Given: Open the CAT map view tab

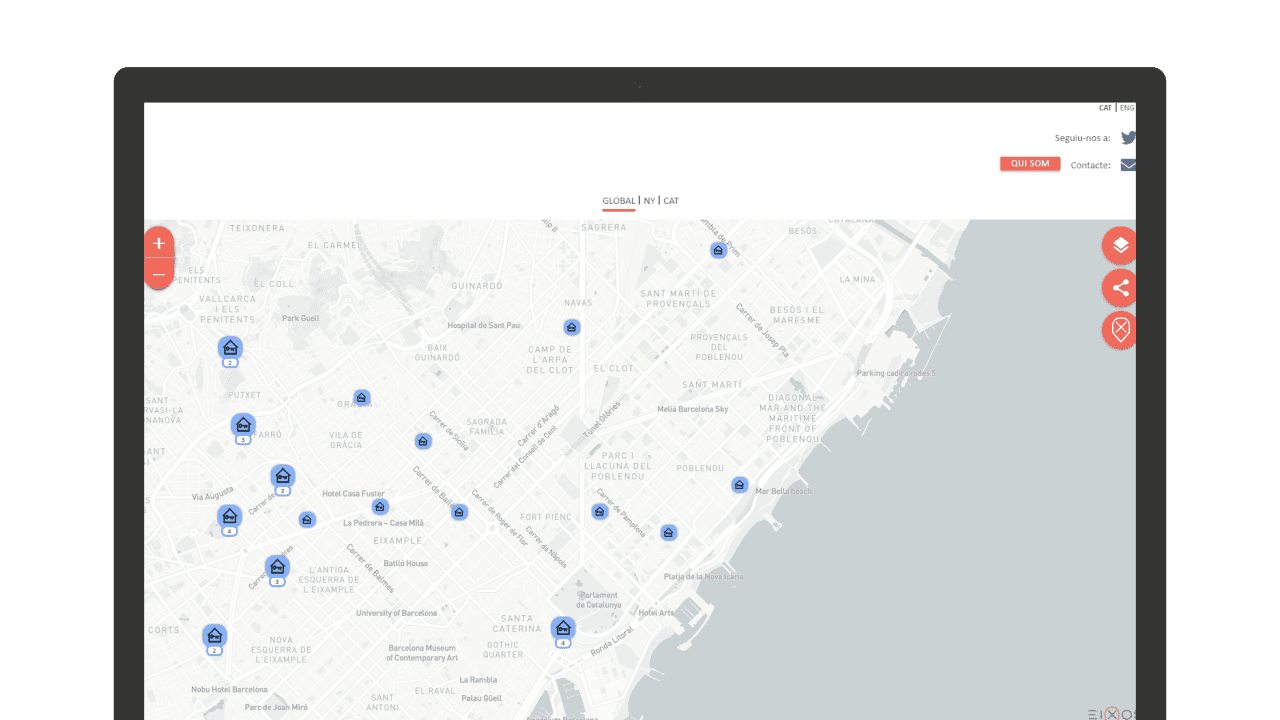Looking at the screenshot, I should tap(670, 201).
